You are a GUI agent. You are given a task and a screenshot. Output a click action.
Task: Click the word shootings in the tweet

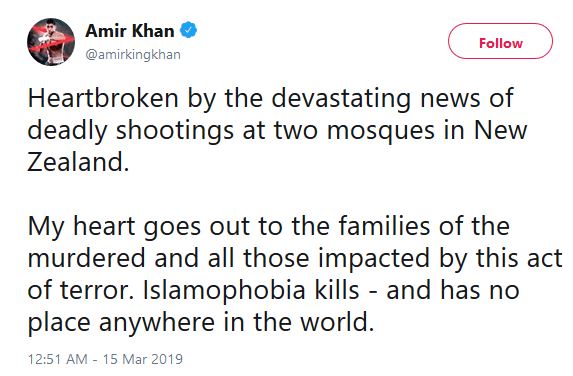(x=175, y=130)
